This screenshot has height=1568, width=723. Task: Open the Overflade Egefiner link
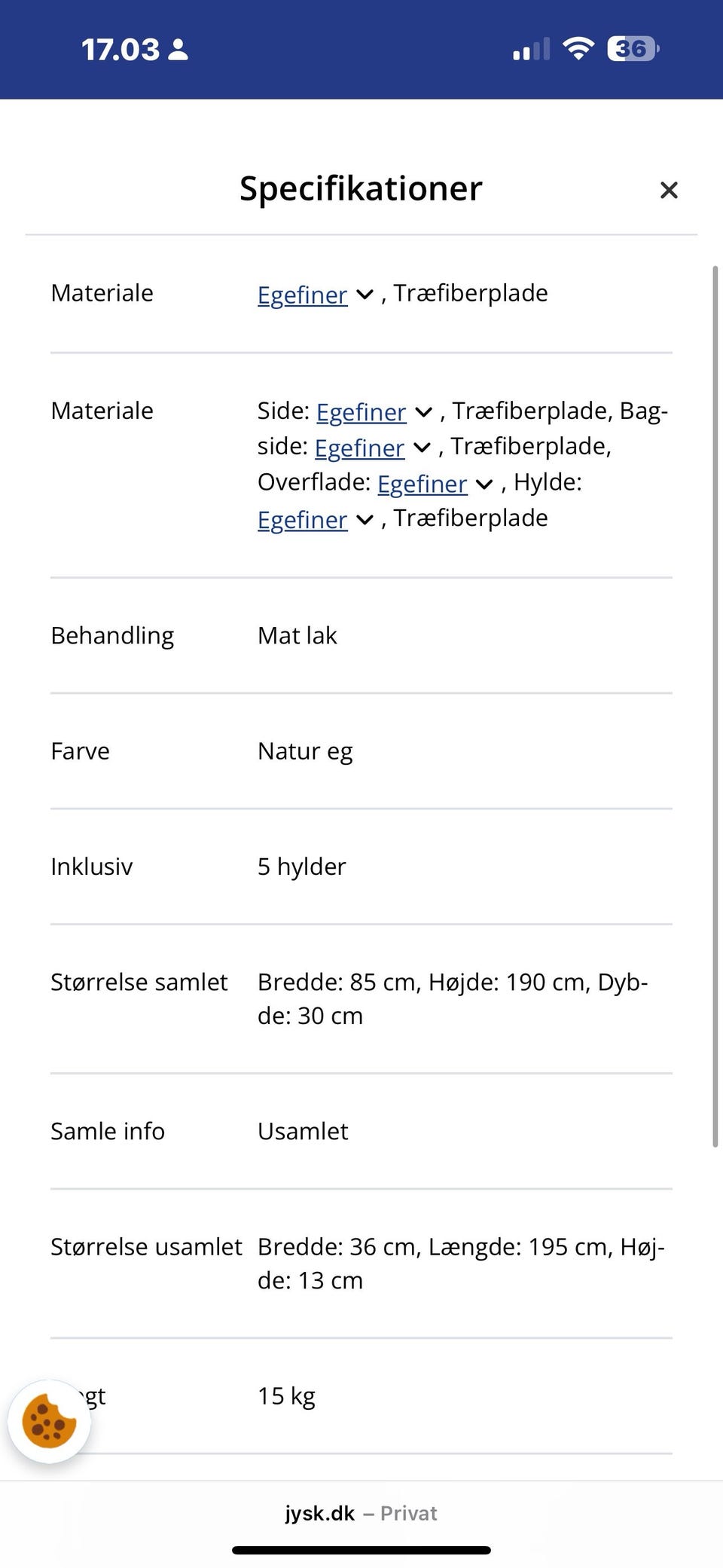(423, 484)
